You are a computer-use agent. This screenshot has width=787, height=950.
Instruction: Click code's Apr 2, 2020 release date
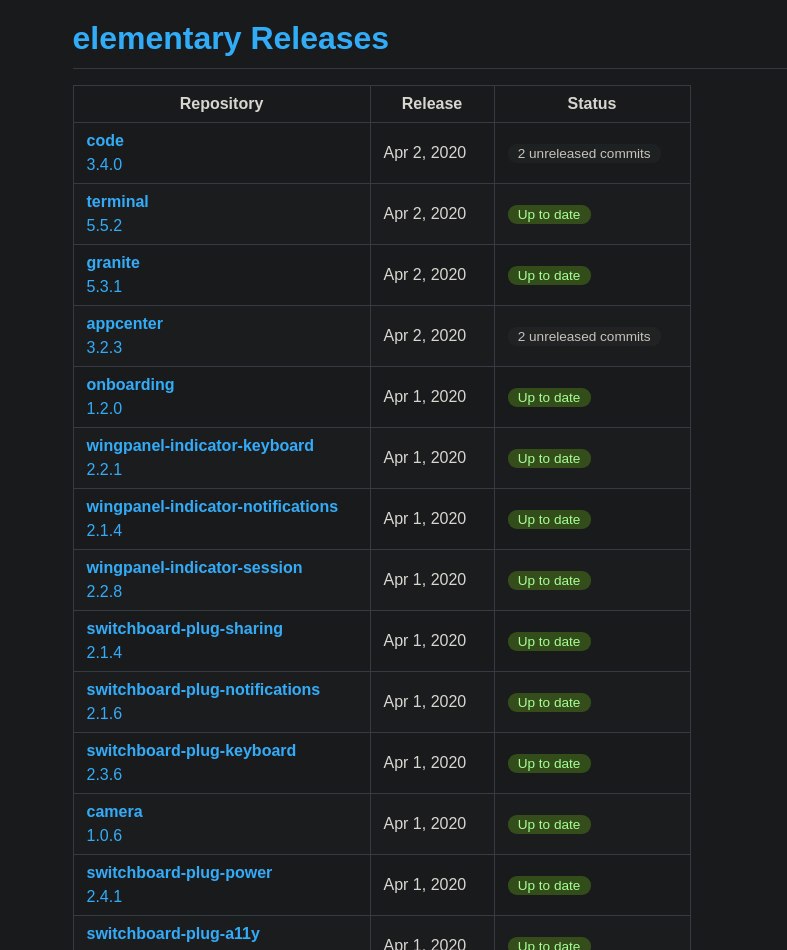[x=425, y=153]
